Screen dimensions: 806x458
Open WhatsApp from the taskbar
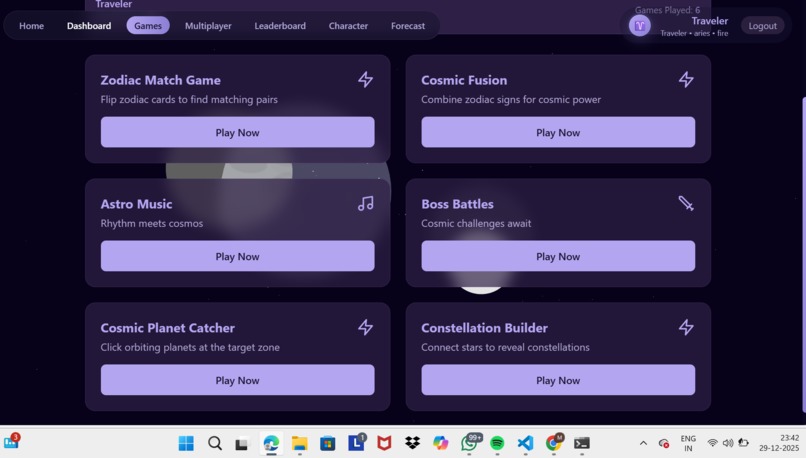coord(469,442)
